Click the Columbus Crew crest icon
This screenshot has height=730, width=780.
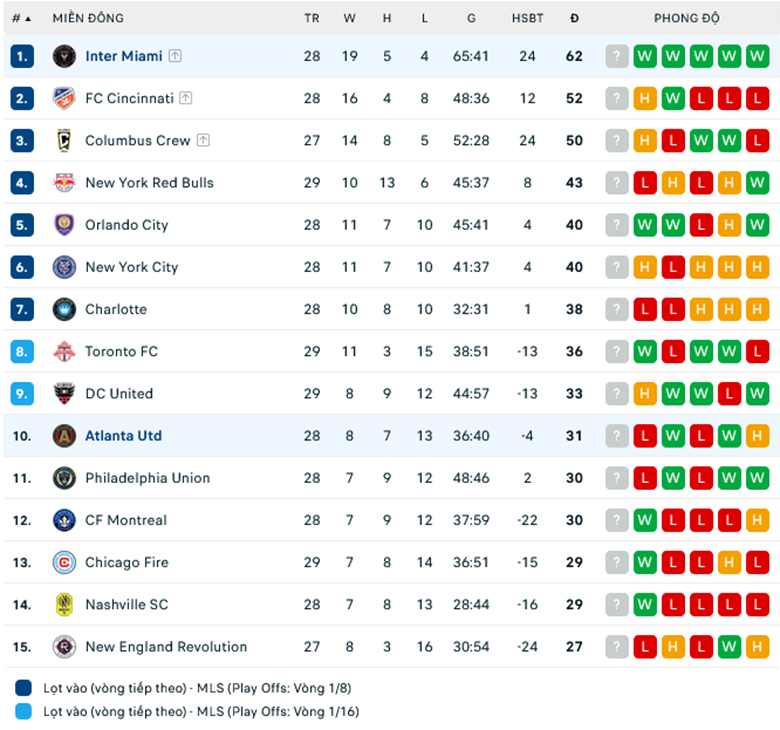[x=64, y=141]
